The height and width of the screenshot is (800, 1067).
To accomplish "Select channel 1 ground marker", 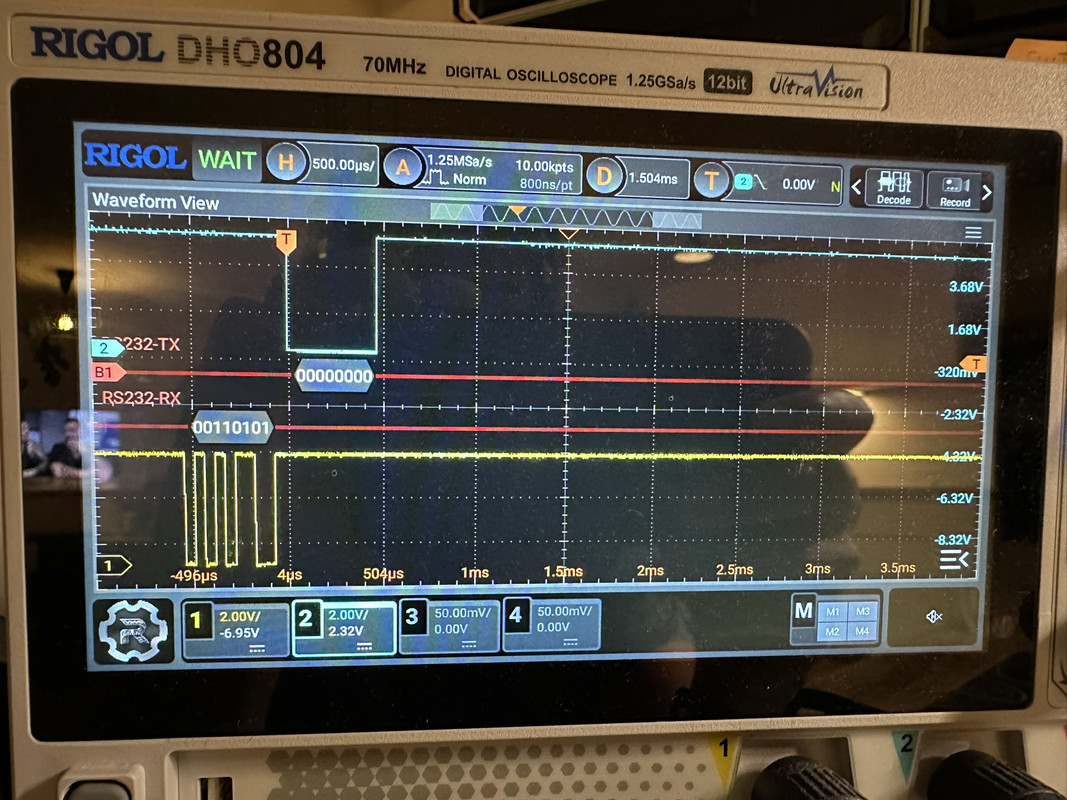I will pyautogui.click(x=114, y=565).
